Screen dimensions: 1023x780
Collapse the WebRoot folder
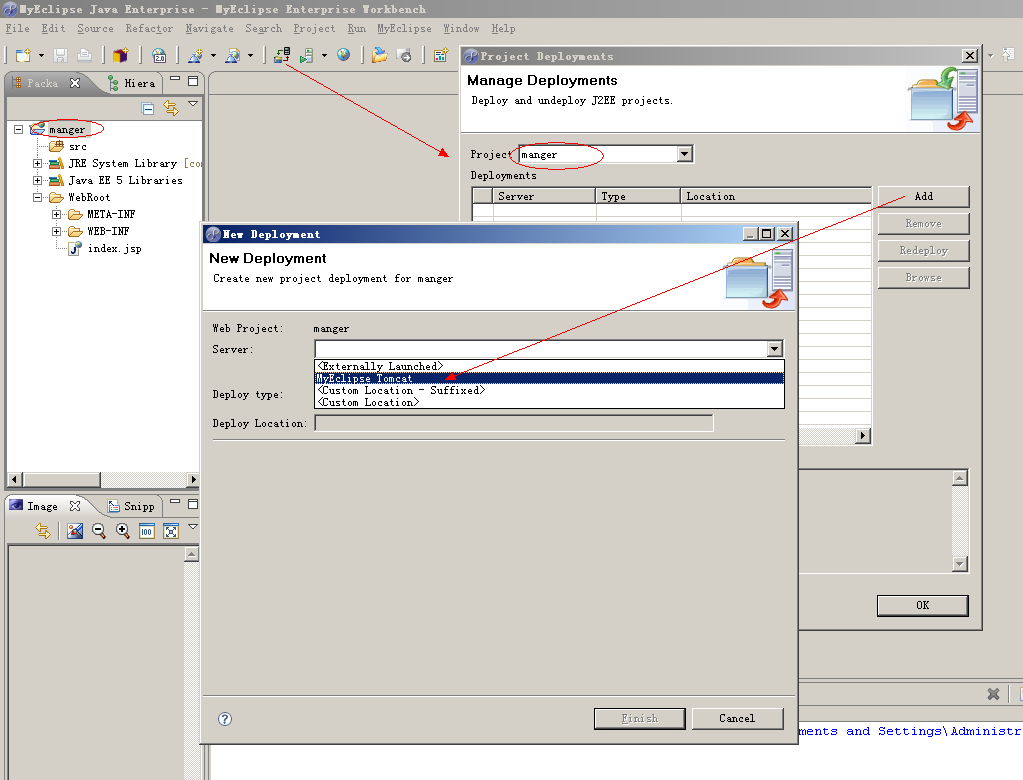point(37,197)
